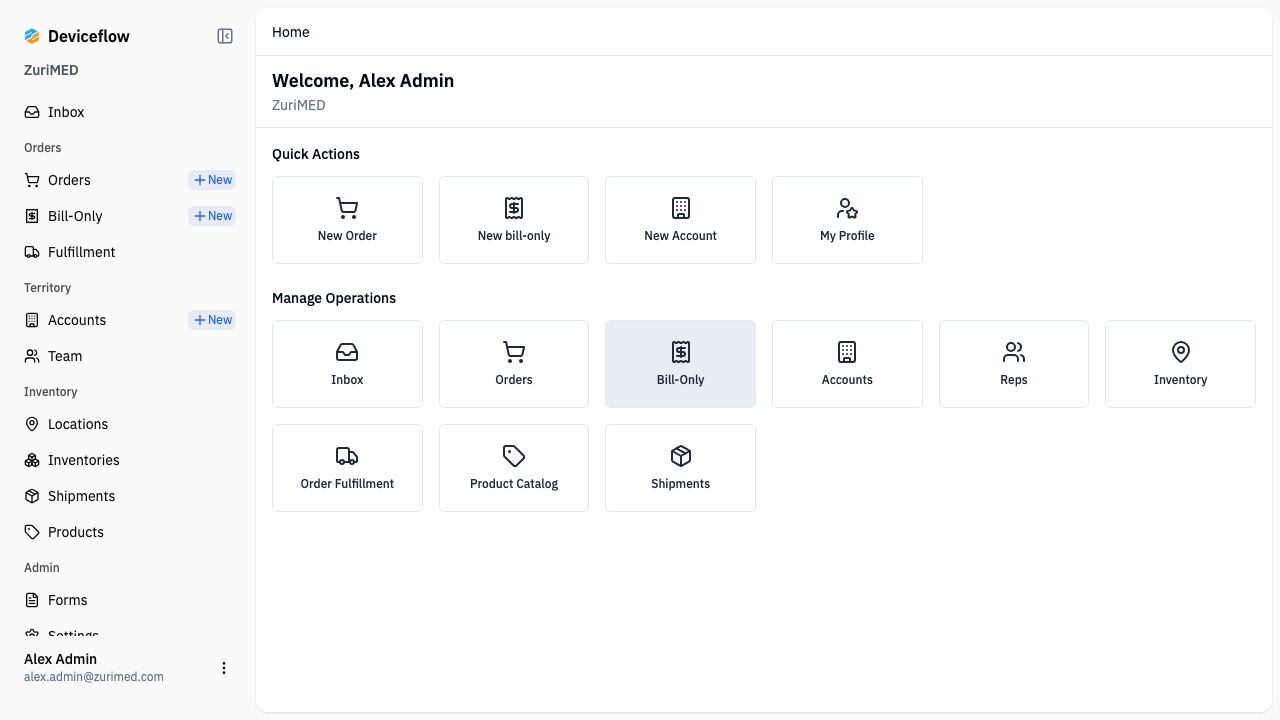Open the Alex Admin three-dot menu
This screenshot has height=720, width=1280.
click(x=224, y=668)
